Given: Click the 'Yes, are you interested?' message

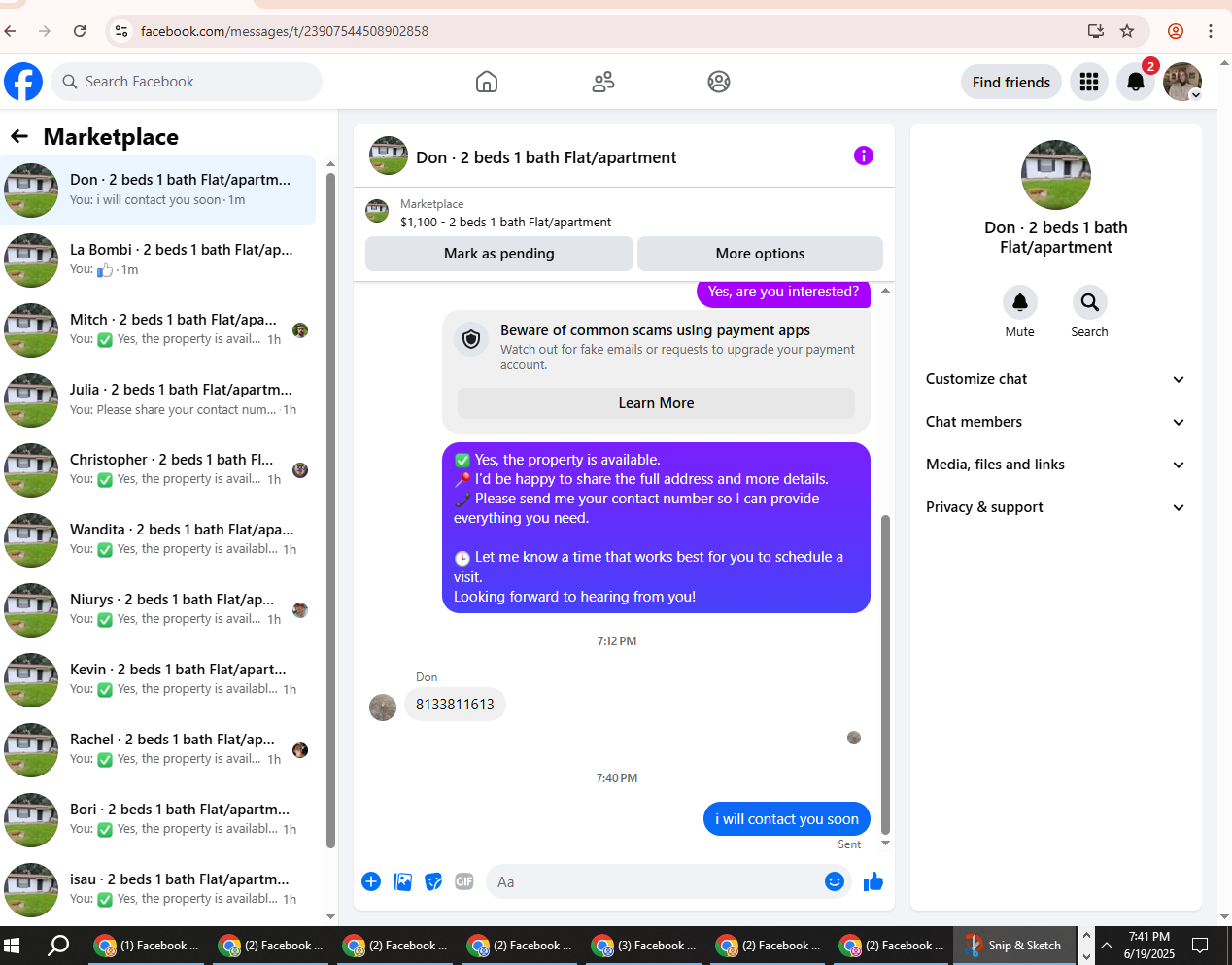Looking at the screenshot, I should 783,292.
